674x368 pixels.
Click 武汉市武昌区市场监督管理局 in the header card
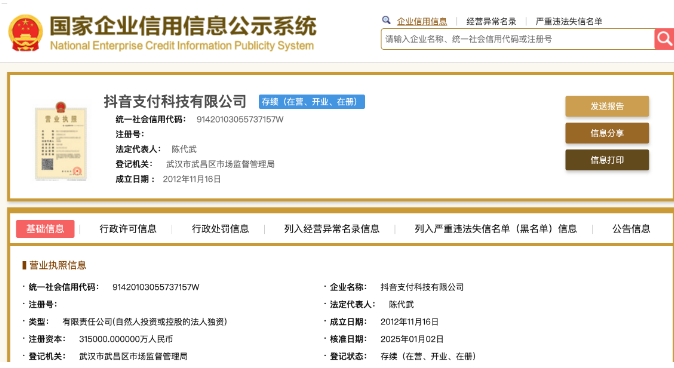[220, 164]
